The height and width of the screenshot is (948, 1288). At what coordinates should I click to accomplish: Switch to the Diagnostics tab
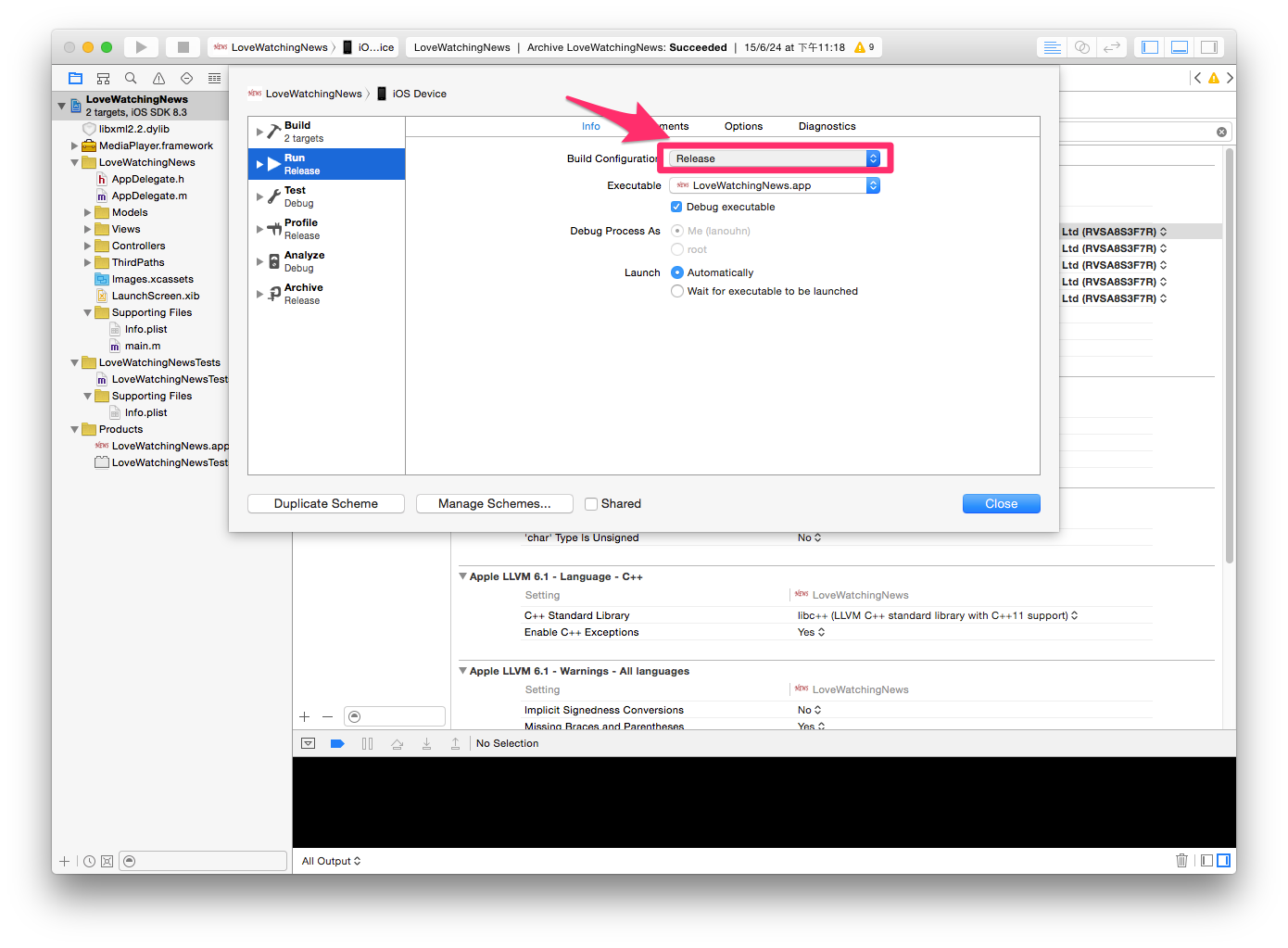coord(827,126)
